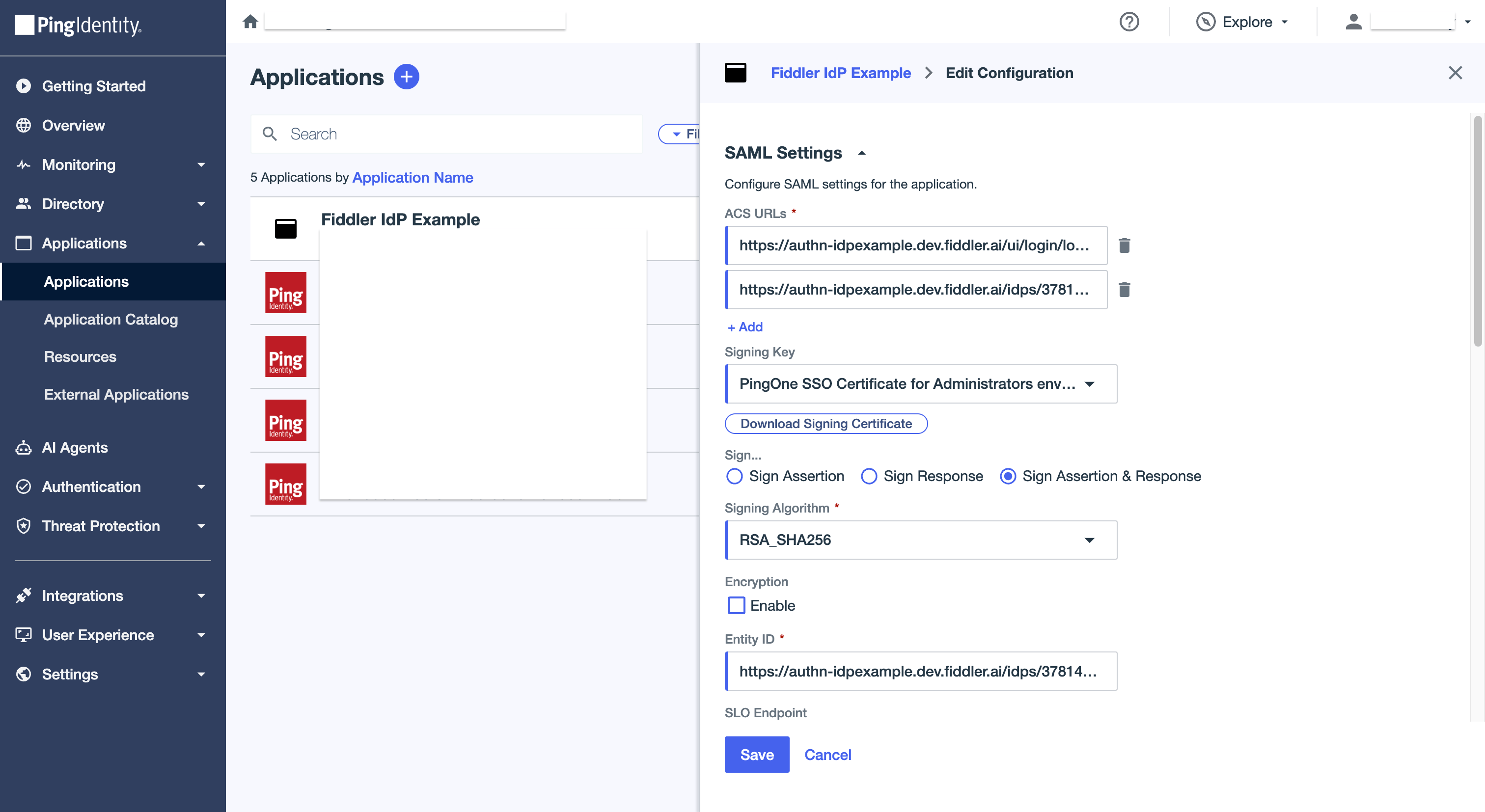This screenshot has width=1485, height=812.
Task: Click the Cancel link
Action: [827, 755]
